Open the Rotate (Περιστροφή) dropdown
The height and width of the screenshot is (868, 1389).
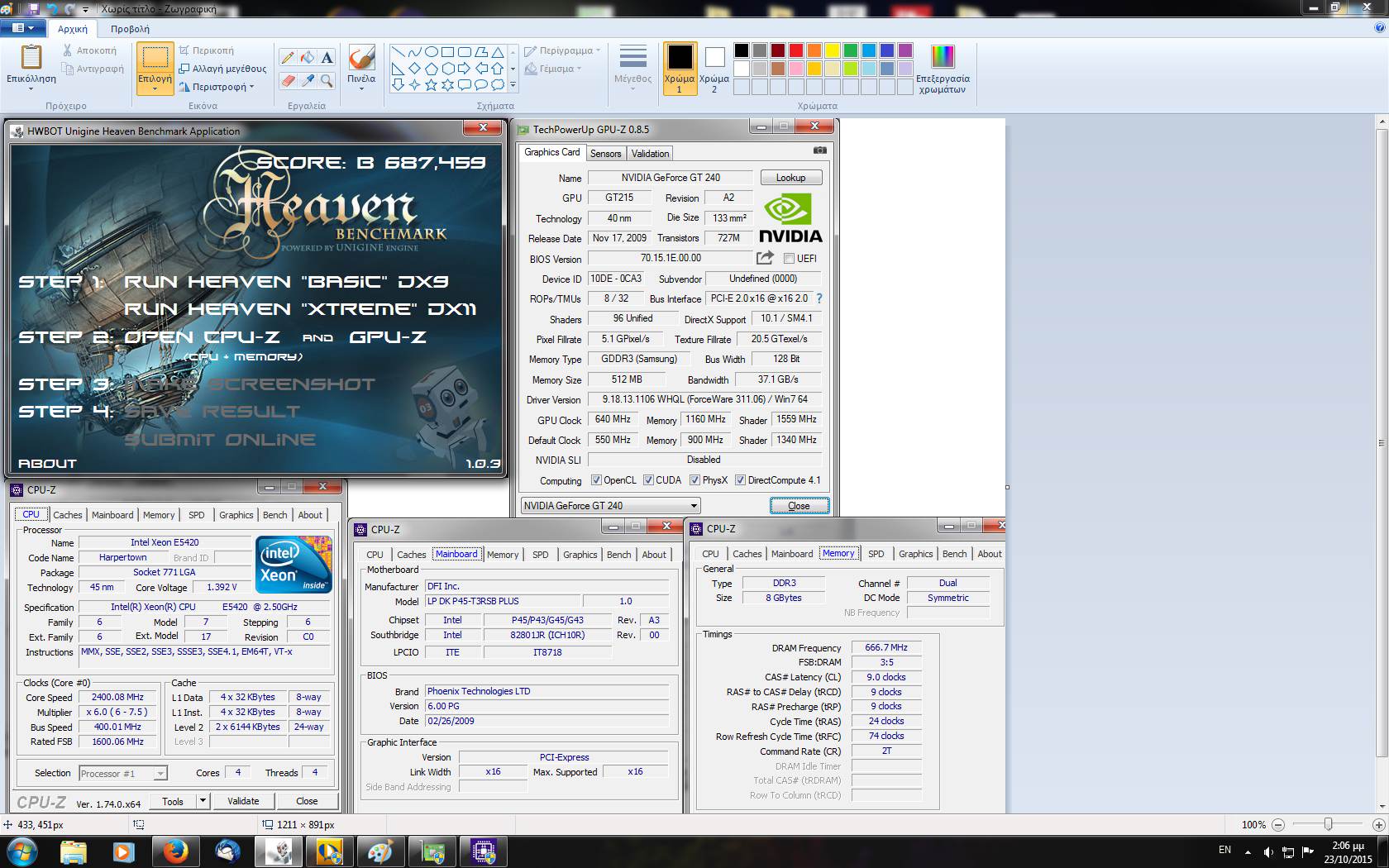pyautogui.click(x=217, y=87)
